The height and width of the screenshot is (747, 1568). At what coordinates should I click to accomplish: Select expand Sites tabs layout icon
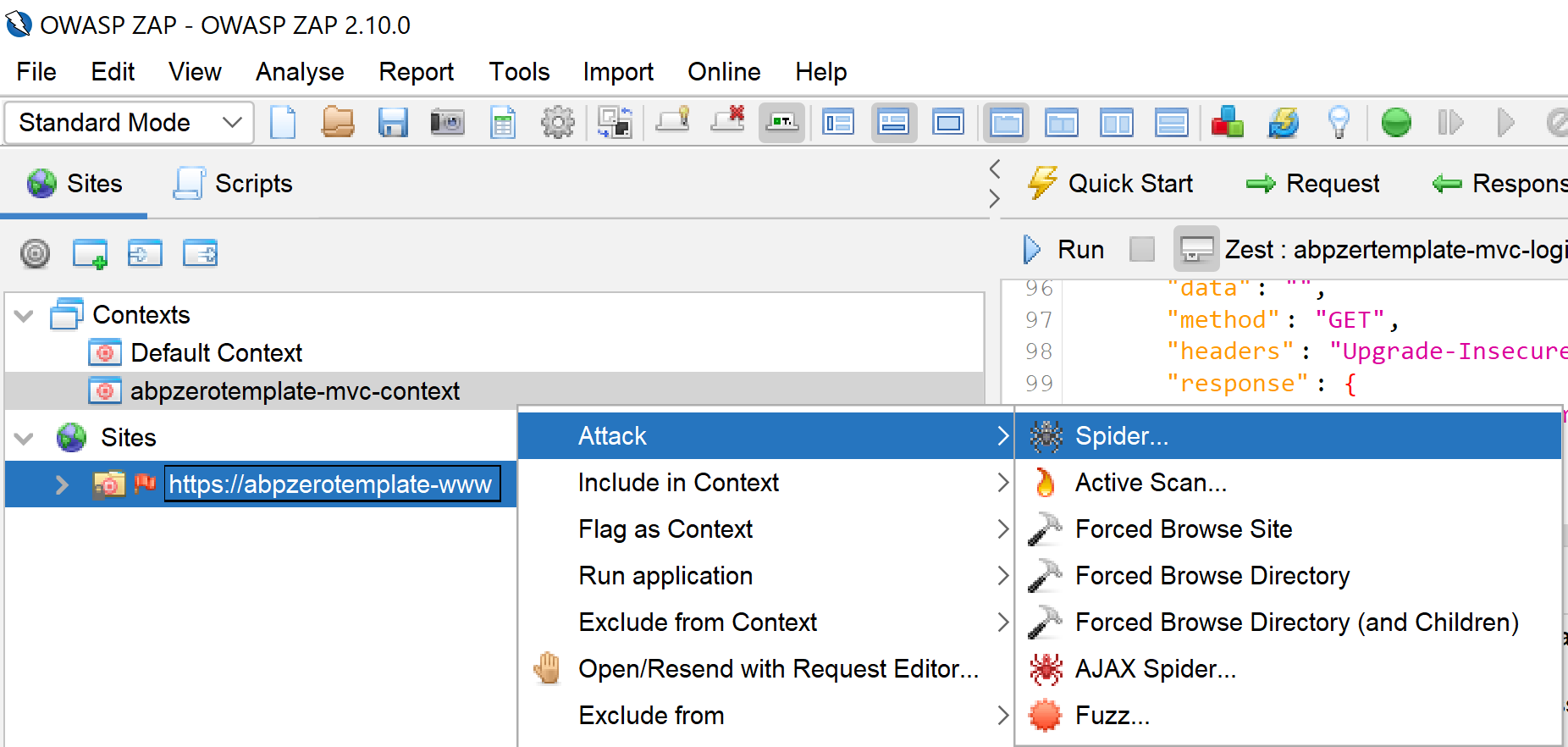[838, 123]
